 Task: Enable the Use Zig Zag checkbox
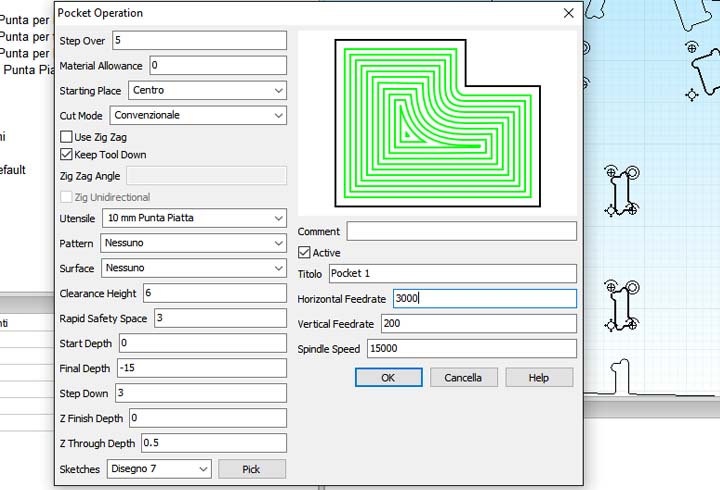click(66, 137)
